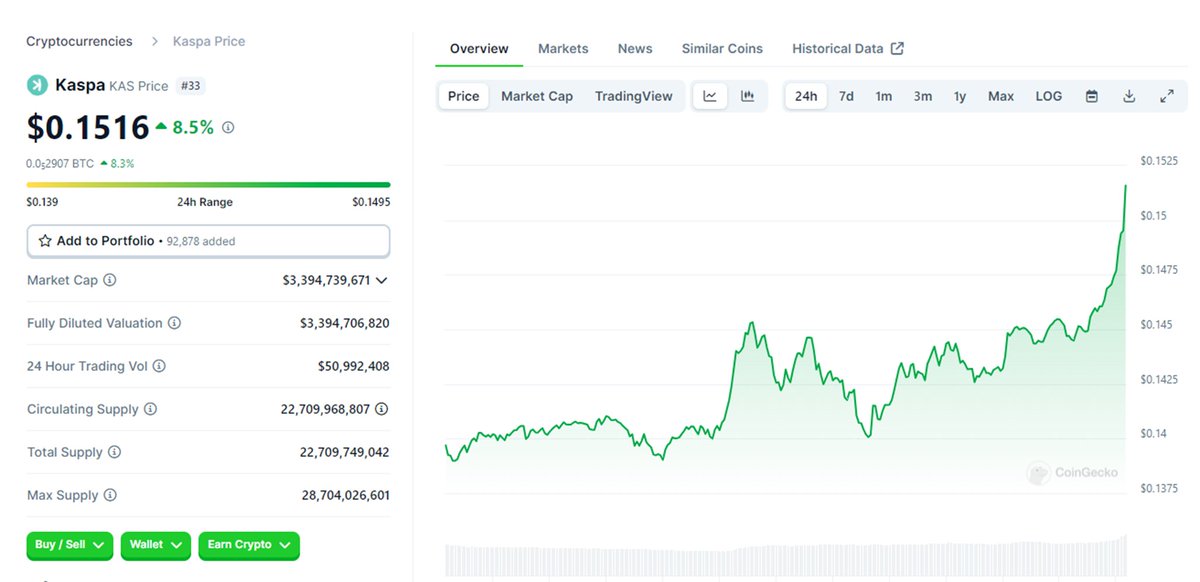Click the $0.1525 axis label
1200x582 pixels.
click(x=1159, y=161)
